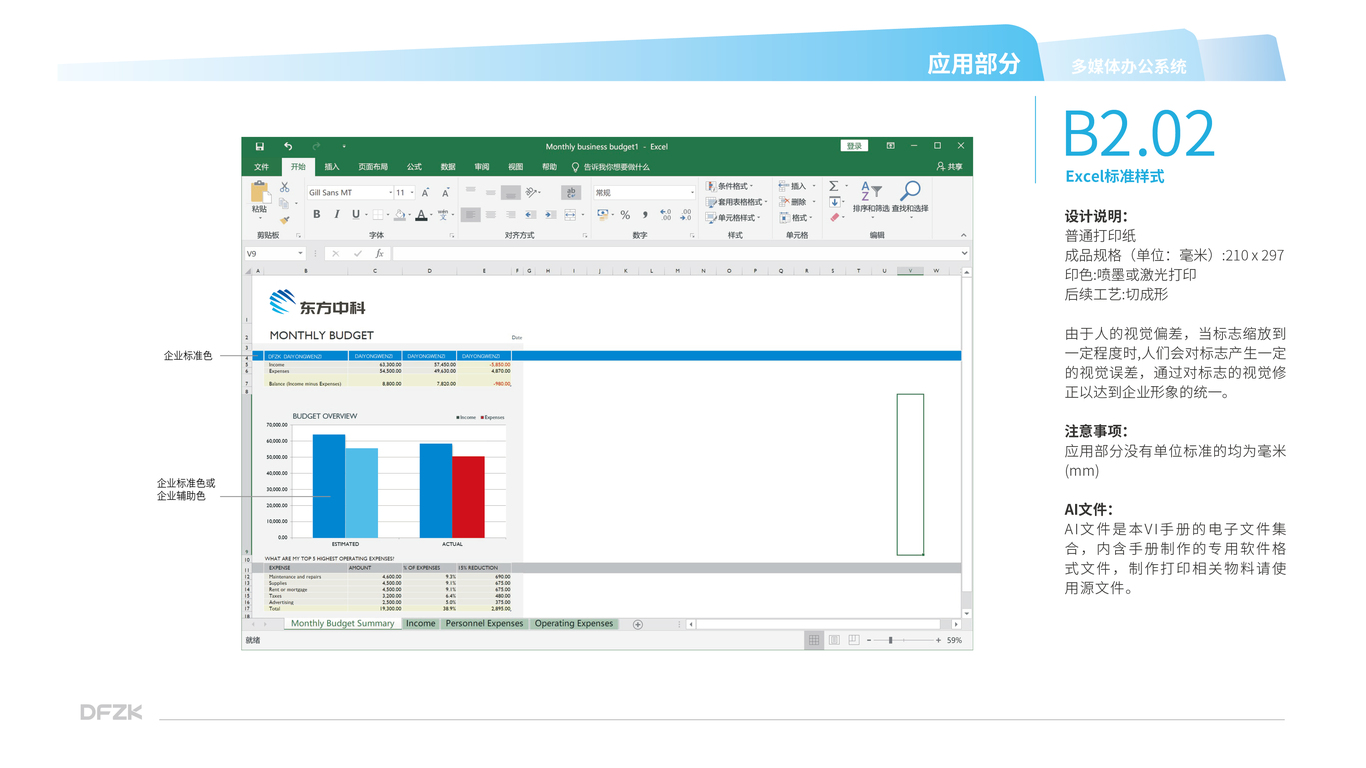Click the cell borders icon
The height and width of the screenshot is (768, 1366).
(x=377, y=214)
